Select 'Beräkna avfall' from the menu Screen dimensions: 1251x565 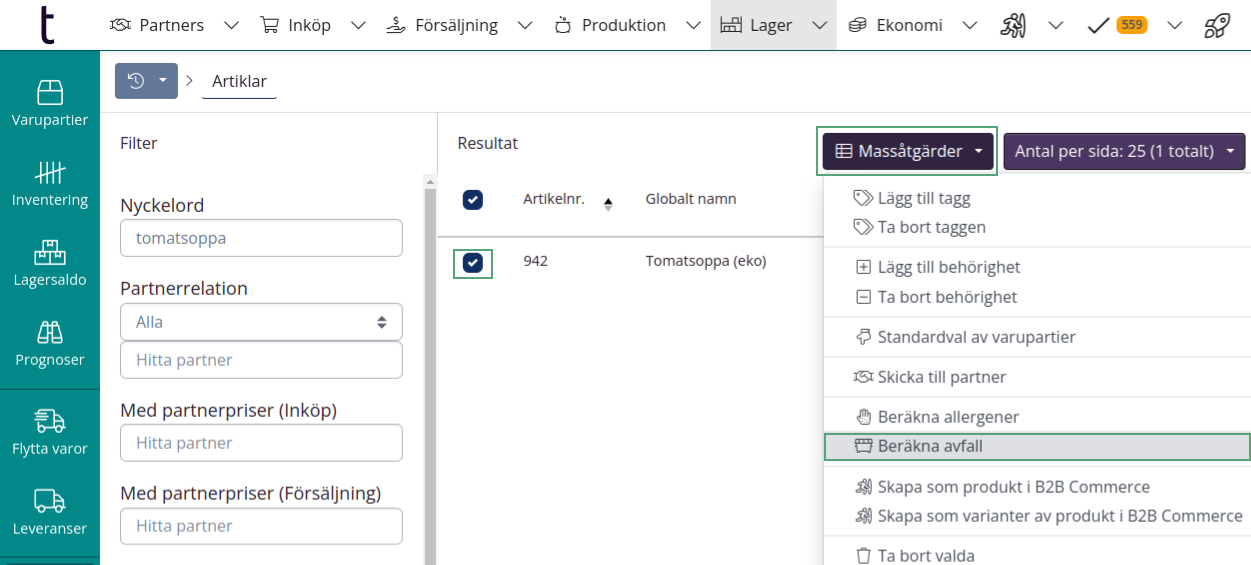tap(1036, 446)
